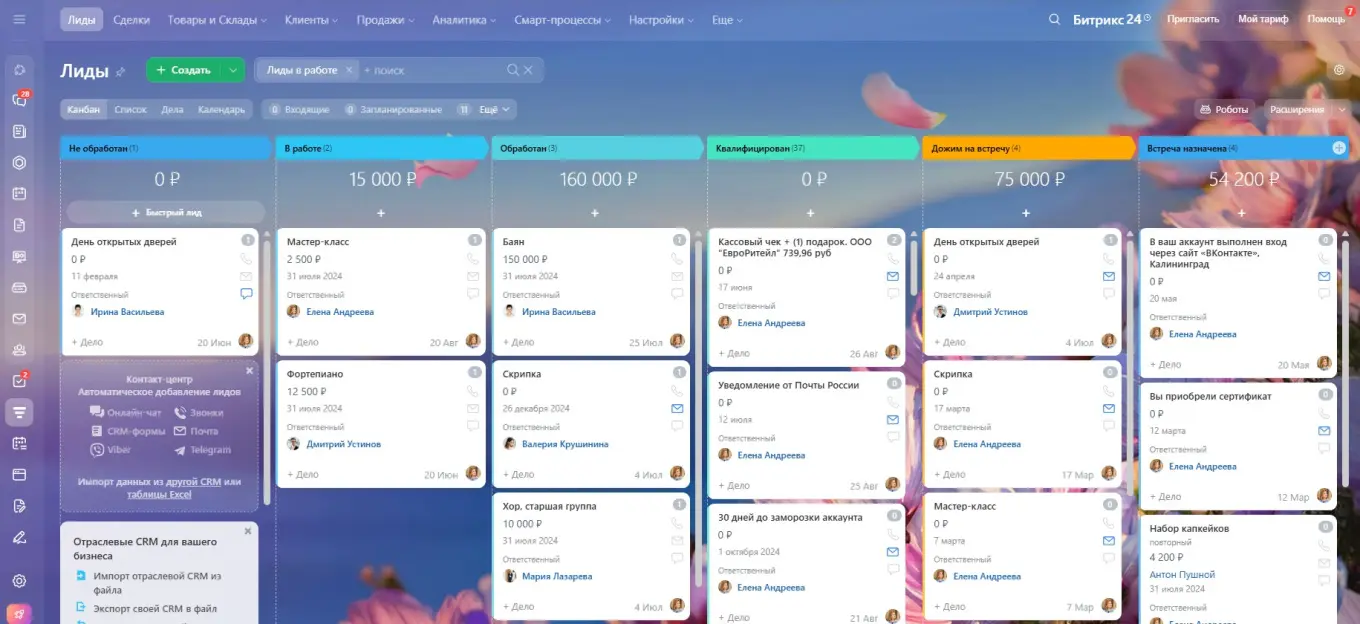Close the 'Отраслевые CRM' panel
Screen dimensions: 1360x624
point(250,531)
